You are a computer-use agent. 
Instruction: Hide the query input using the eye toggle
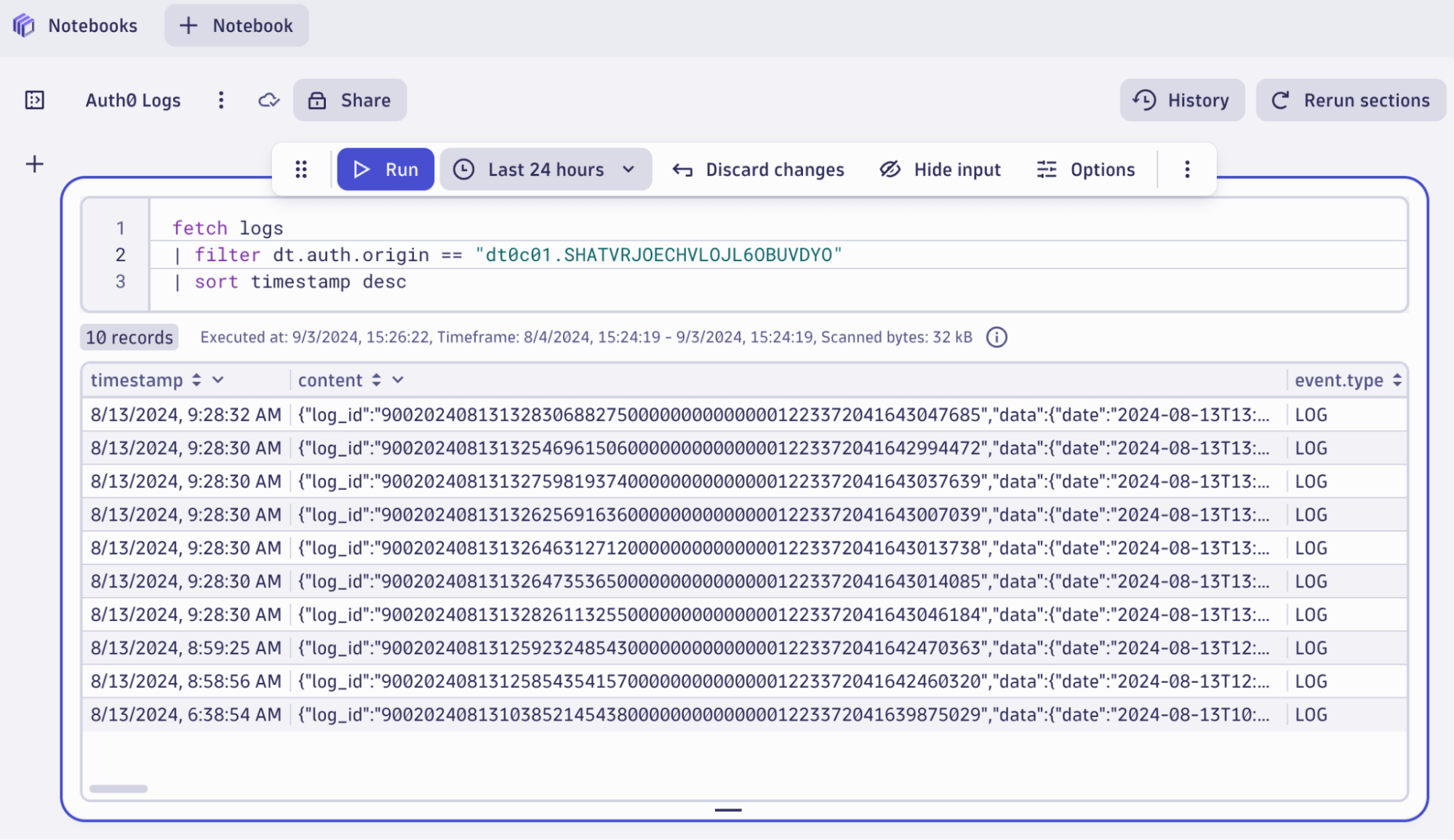point(889,169)
